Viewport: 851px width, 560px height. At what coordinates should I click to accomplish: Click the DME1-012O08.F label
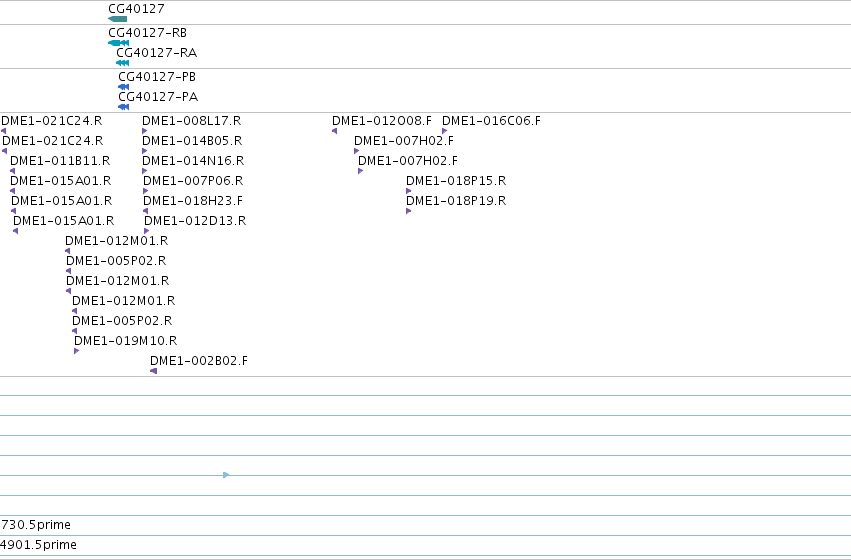click(382, 120)
